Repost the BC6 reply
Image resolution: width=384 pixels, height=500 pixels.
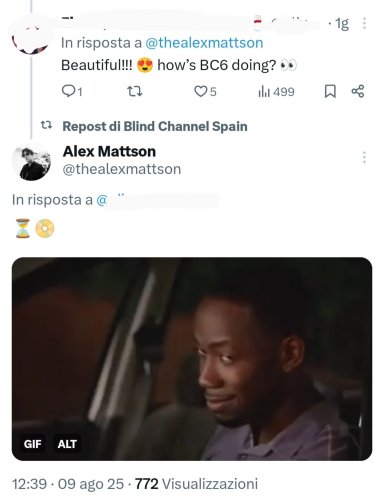[x=135, y=91]
